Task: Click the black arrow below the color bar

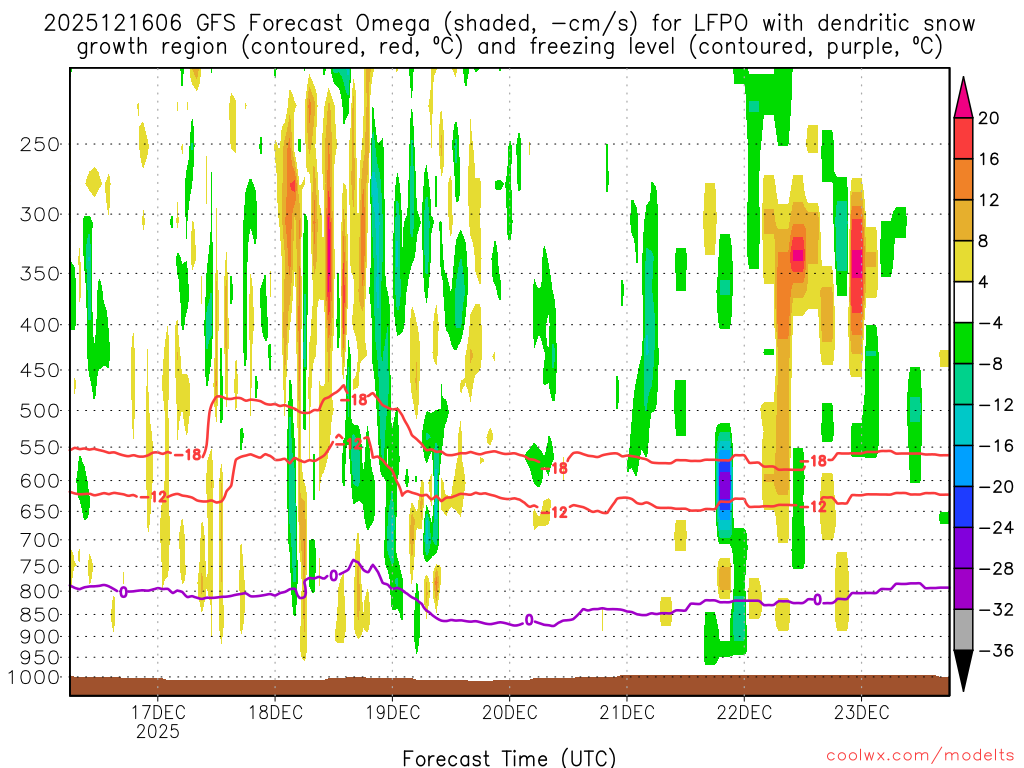Action: [x=963, y=671]
